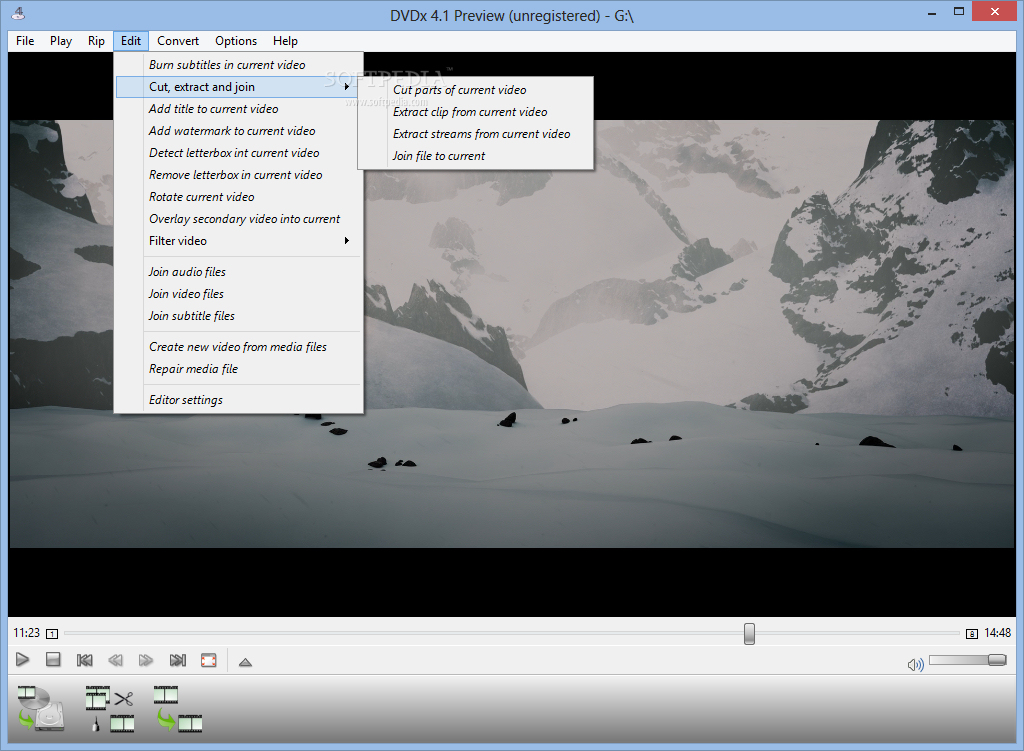Toggle fullscreen video mode
This screenshot has height=751, width=1024.
208,660
